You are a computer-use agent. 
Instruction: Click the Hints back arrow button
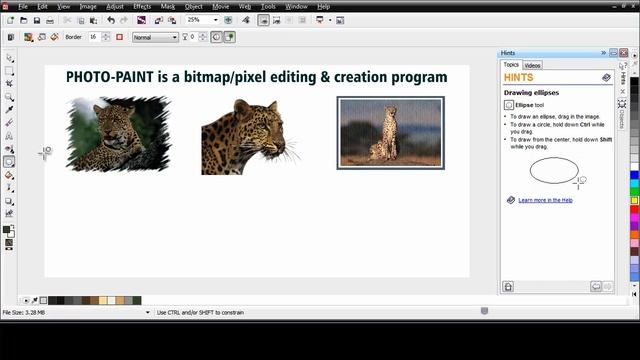(596, 287)
